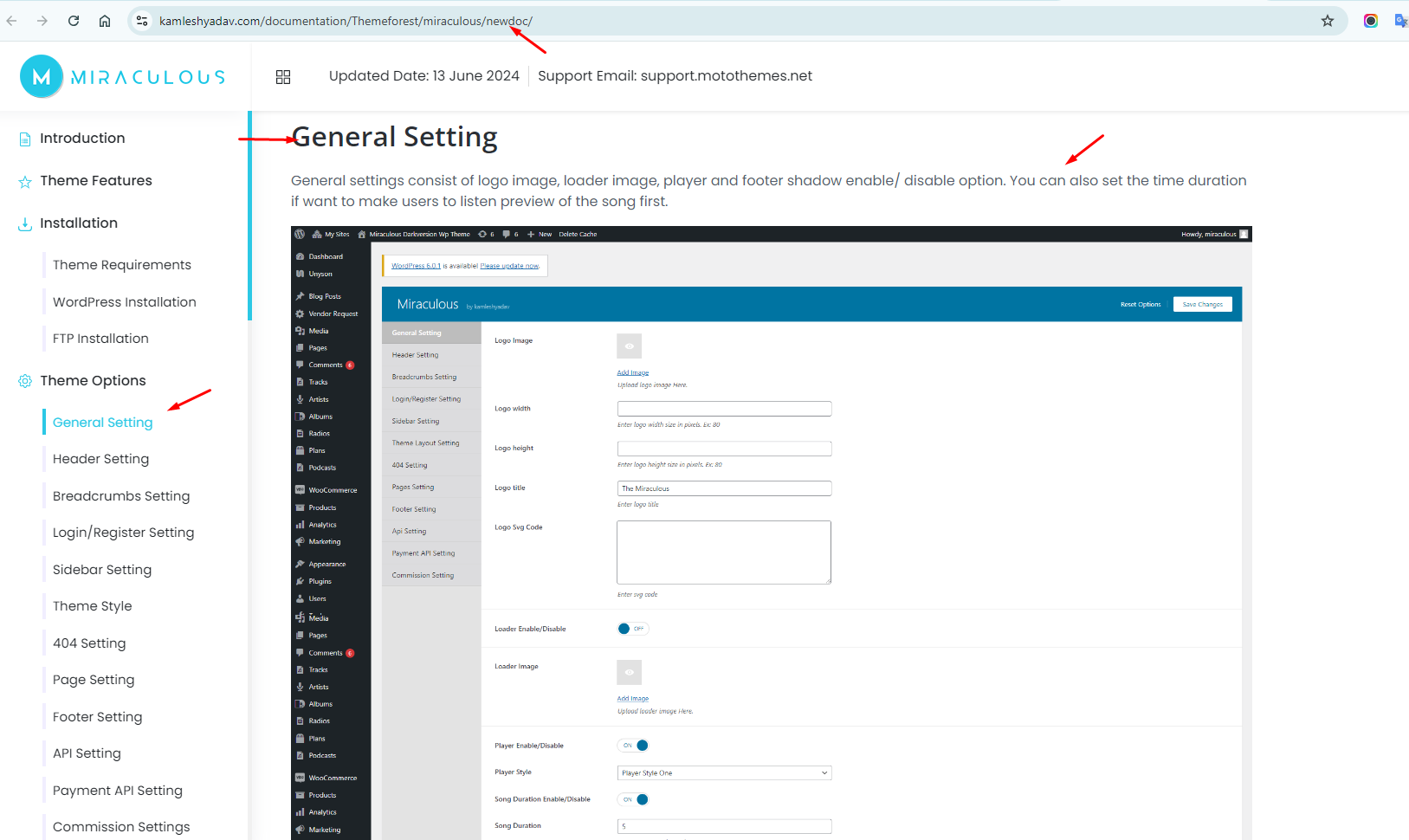Select Breadcrumbs Setting in sidebar
1409x840 pixels.
click(x=121, y=496)
